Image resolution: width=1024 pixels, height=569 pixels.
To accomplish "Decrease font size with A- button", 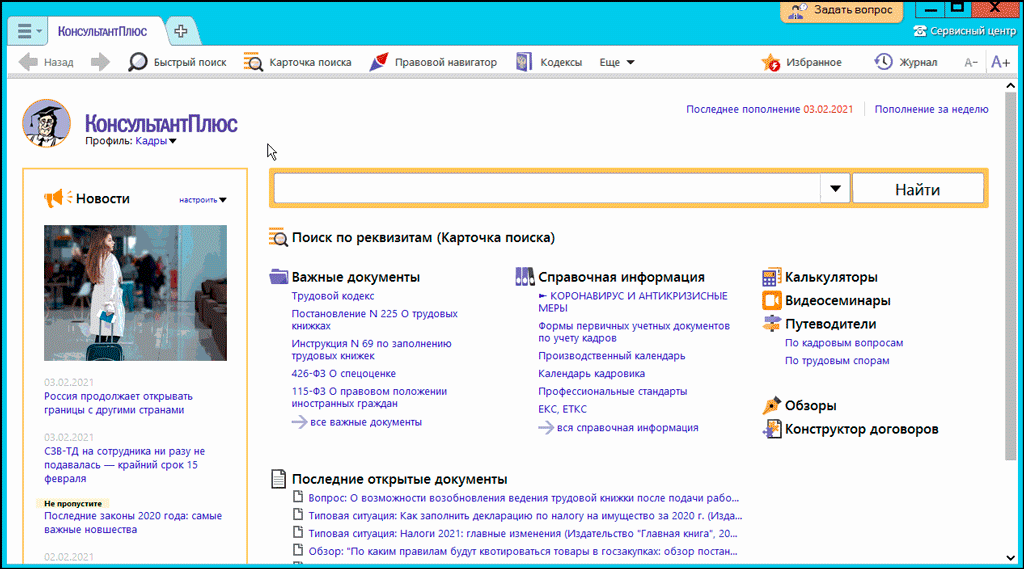I will (971, 63).
